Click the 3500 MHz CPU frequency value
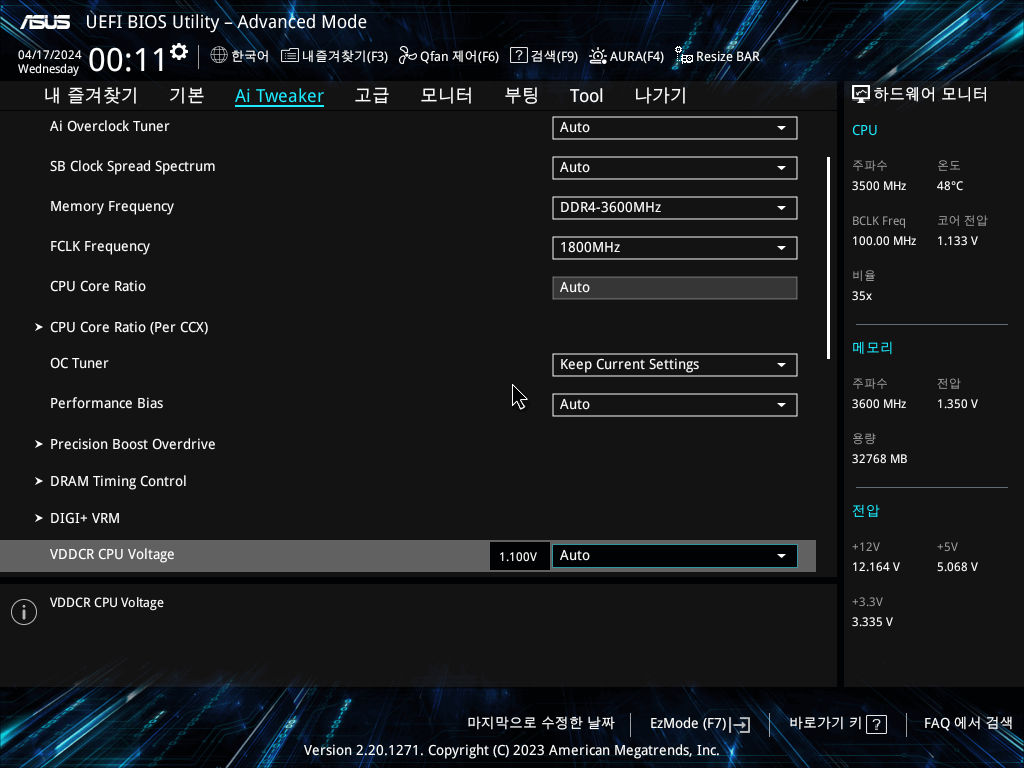Image resolution: width=1024 pixels, height=768 pixels. pos(879,186)
